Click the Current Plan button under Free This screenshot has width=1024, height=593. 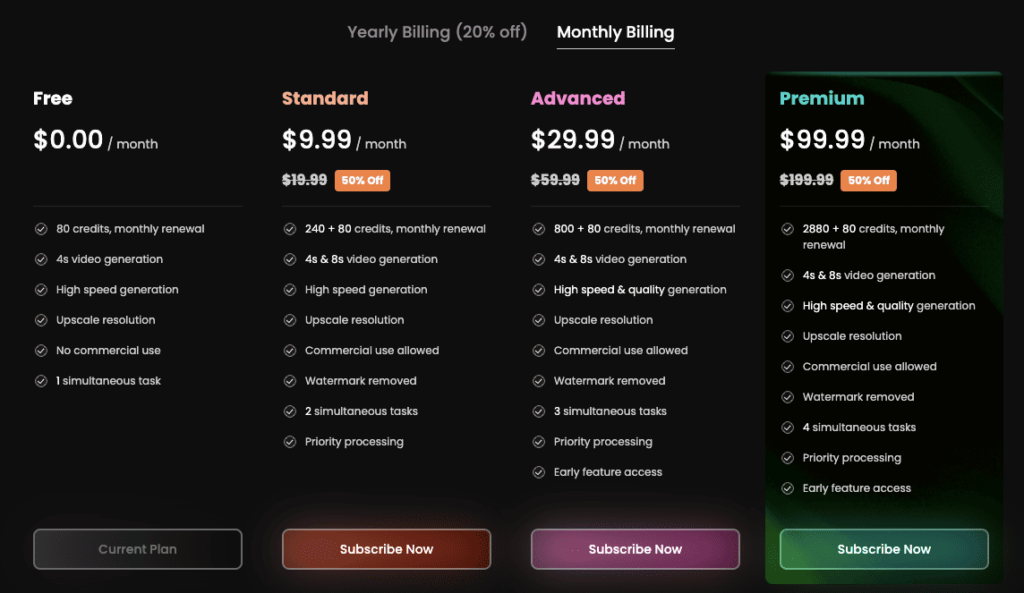coord(138,549)
